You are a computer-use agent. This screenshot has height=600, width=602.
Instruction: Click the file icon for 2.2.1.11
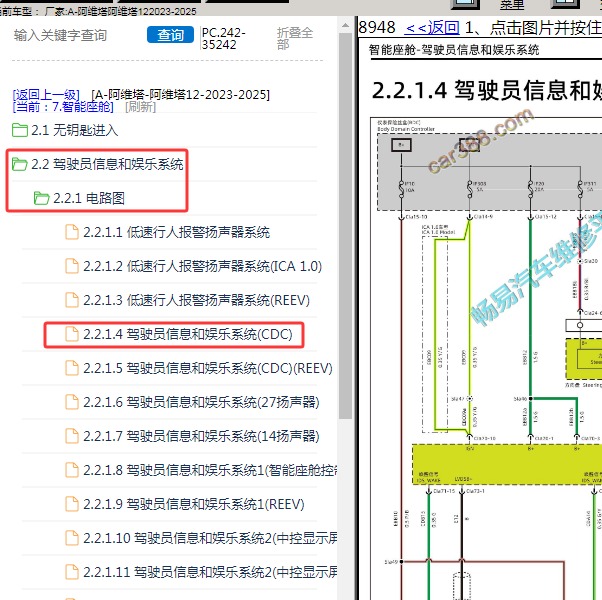point(72,572)
